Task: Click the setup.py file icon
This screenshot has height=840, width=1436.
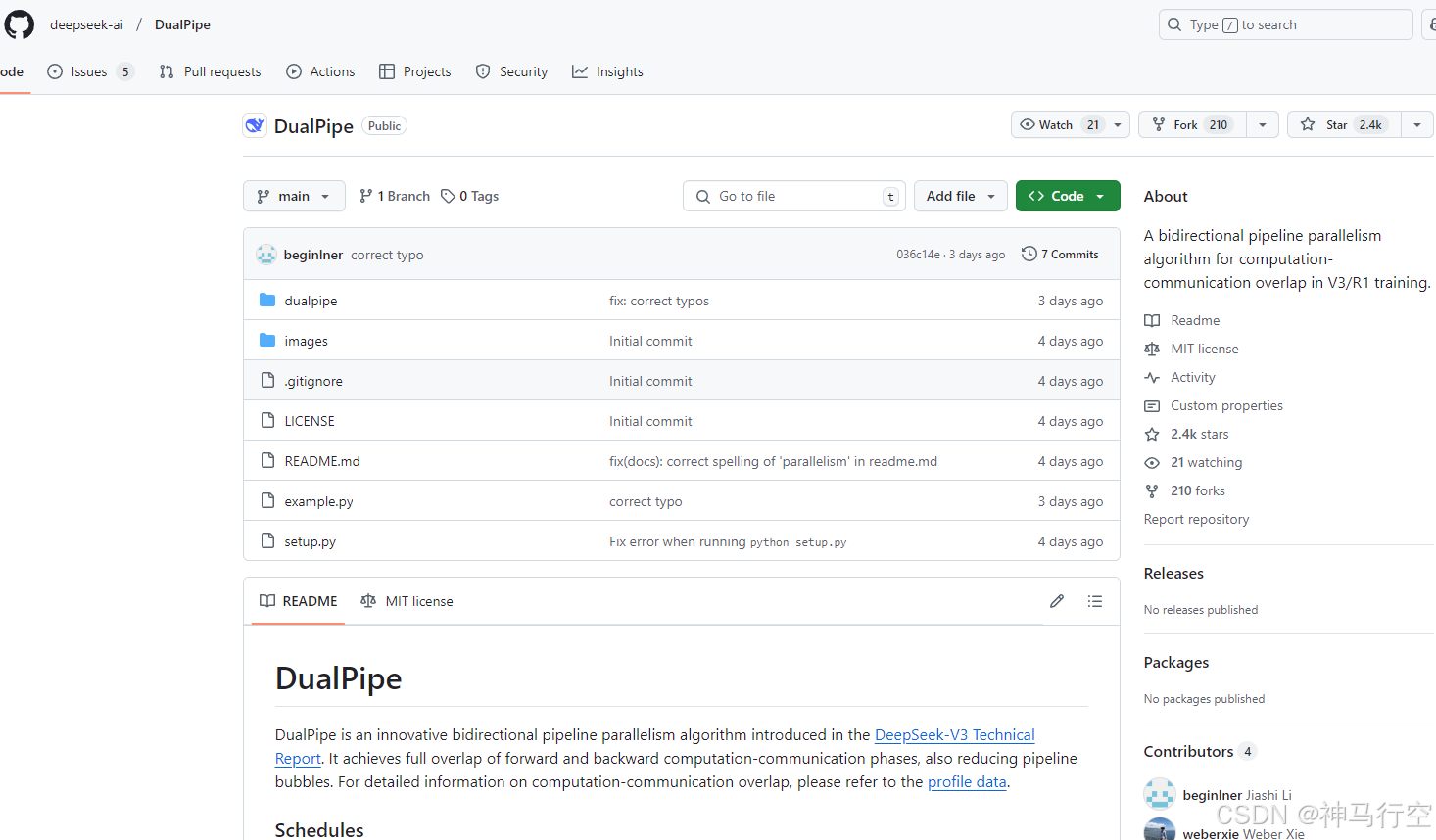Action: coord(267,540)
